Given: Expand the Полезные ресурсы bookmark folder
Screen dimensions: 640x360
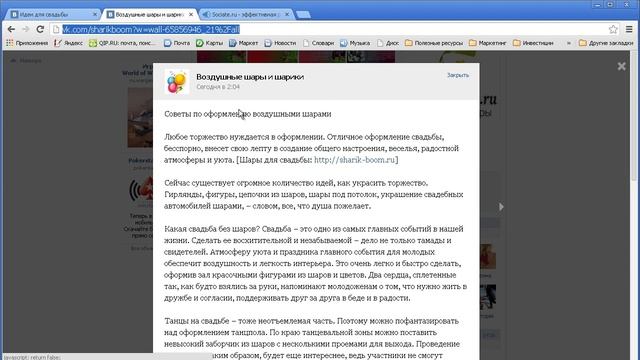Looking at the screenshot, I should (x=434, y=43).
